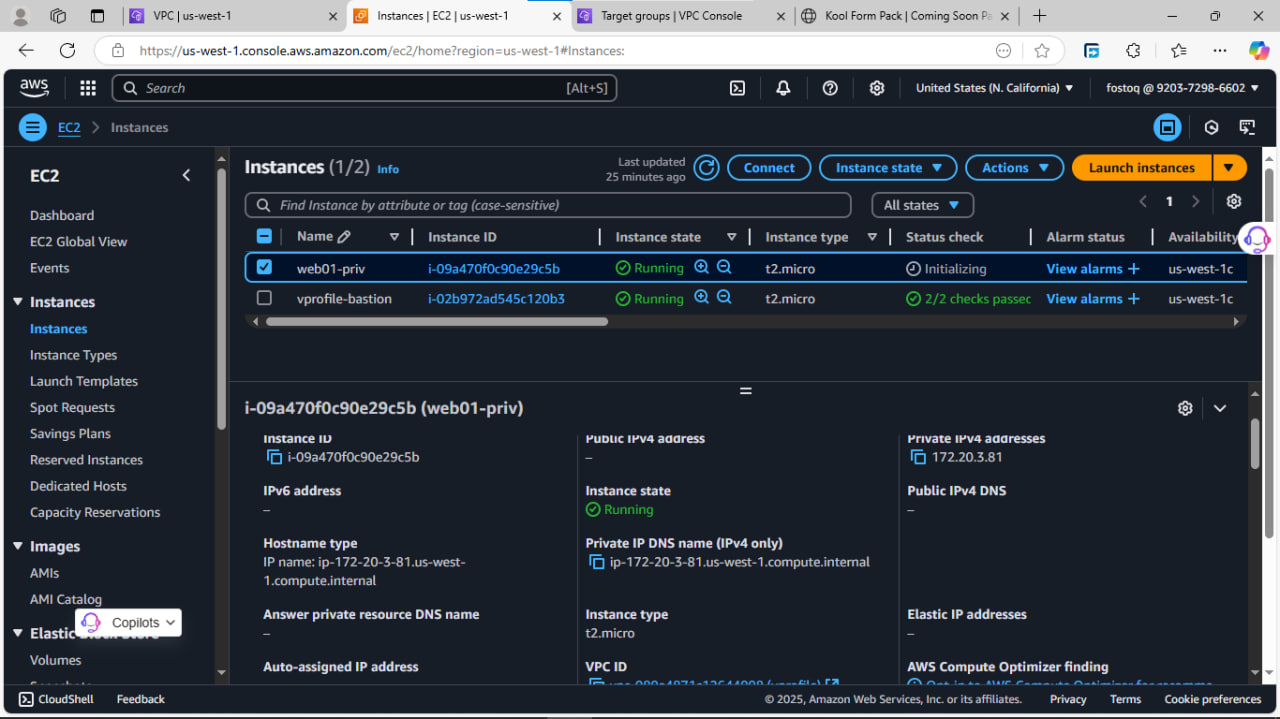
Task: Focus the Find Instance by attribute field
Action: coord(548,205)
